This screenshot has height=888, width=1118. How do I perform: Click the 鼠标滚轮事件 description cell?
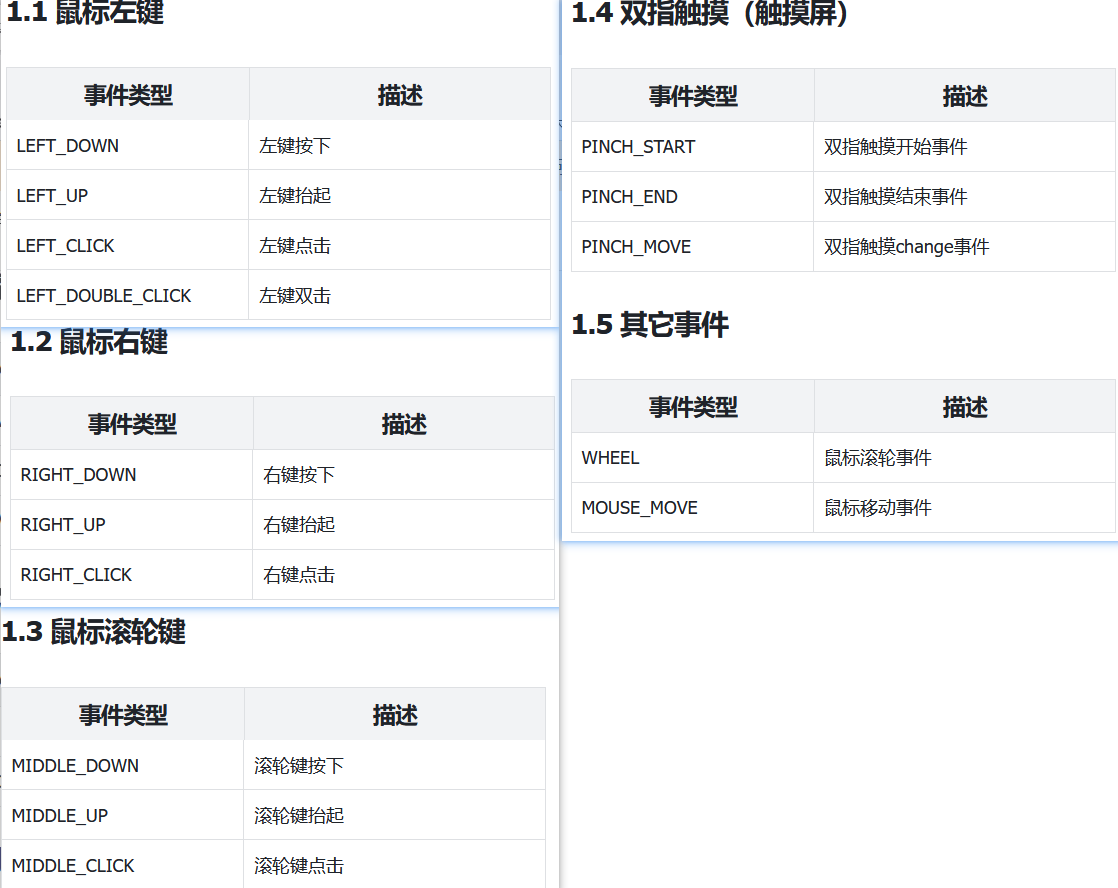tap(878, 458)
